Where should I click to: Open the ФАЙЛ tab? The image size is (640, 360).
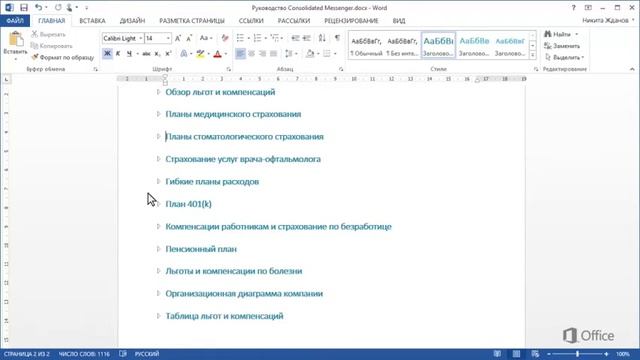(x=15, y=20)
